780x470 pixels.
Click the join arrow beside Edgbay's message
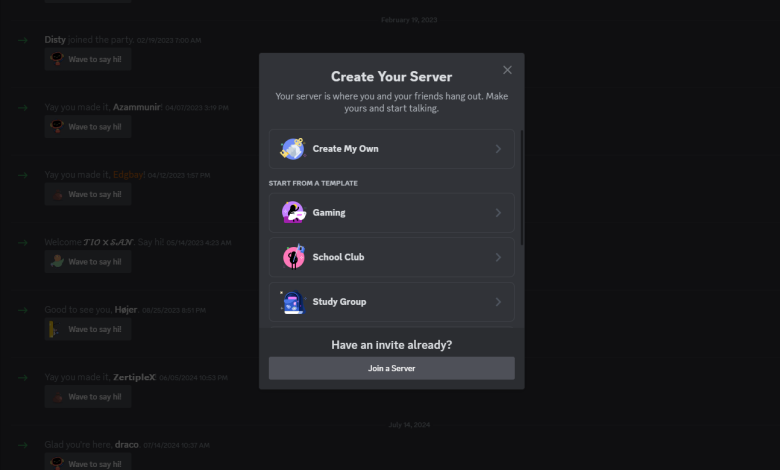(x=23, y=175)
